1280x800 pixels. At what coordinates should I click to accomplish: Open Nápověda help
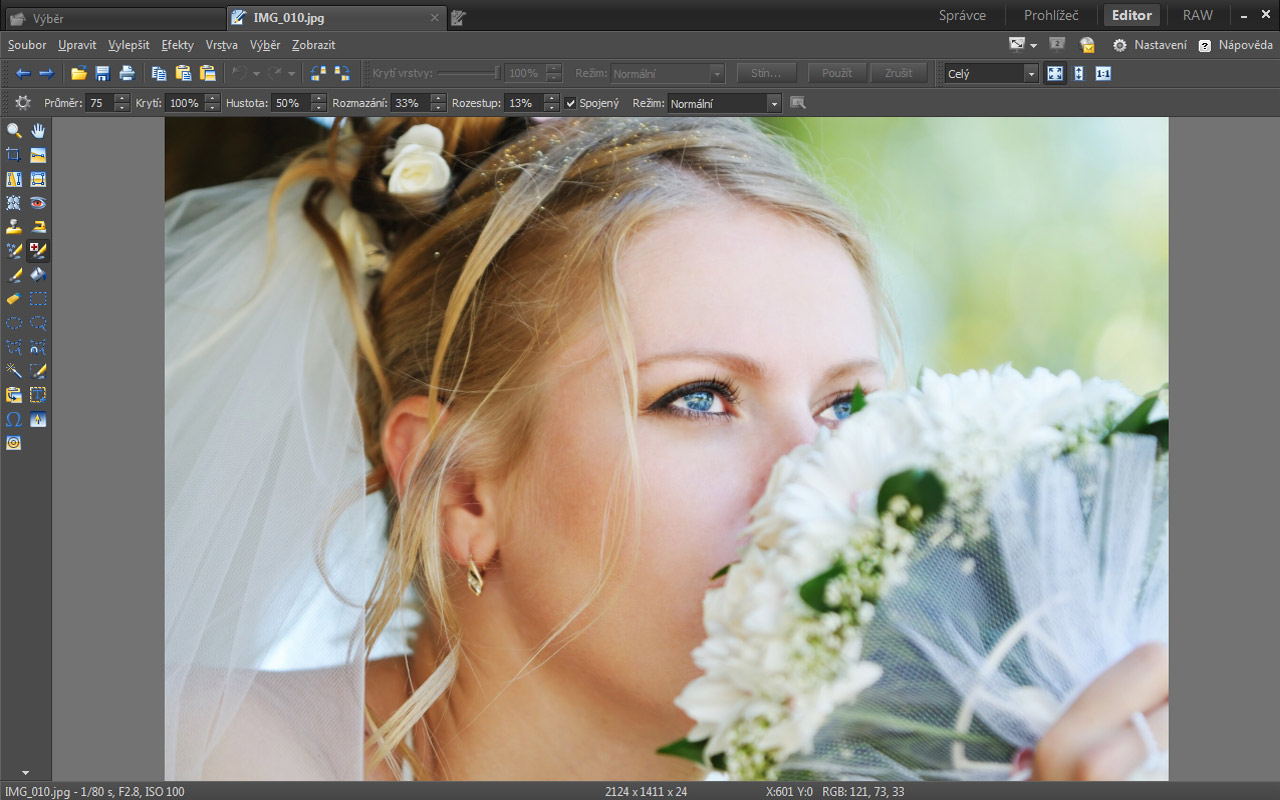1236,45
